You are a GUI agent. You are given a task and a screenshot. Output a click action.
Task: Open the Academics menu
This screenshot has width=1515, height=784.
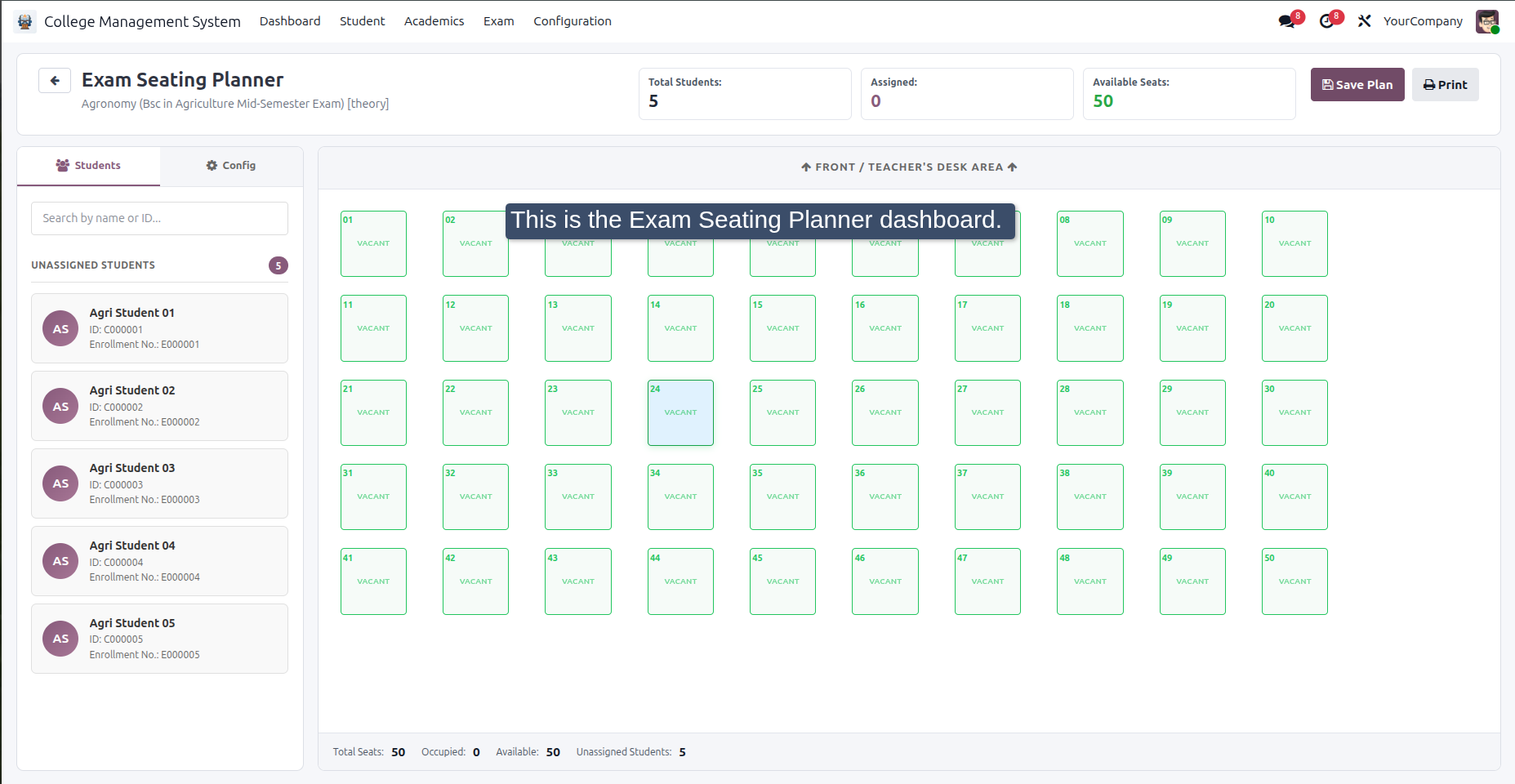(x=434, y=21)
